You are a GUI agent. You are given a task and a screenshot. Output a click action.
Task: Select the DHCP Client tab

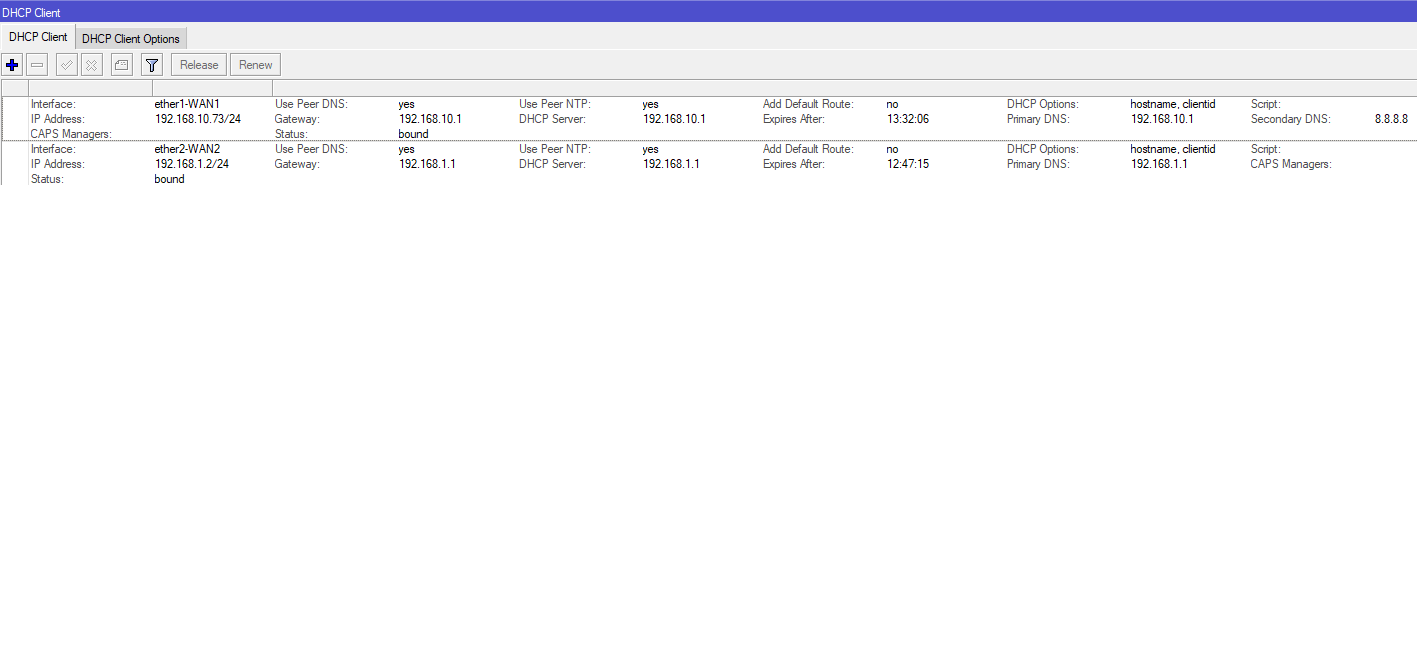click(x=38, y=37)
